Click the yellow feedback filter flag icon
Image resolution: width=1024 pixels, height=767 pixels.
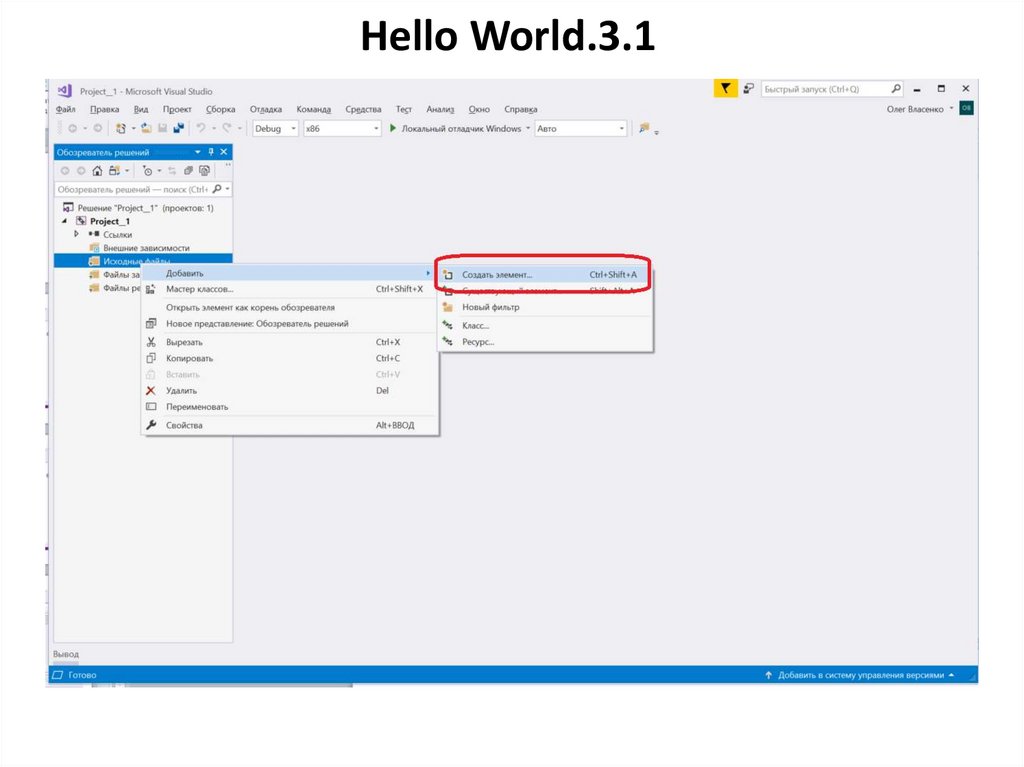click(726, 88)
